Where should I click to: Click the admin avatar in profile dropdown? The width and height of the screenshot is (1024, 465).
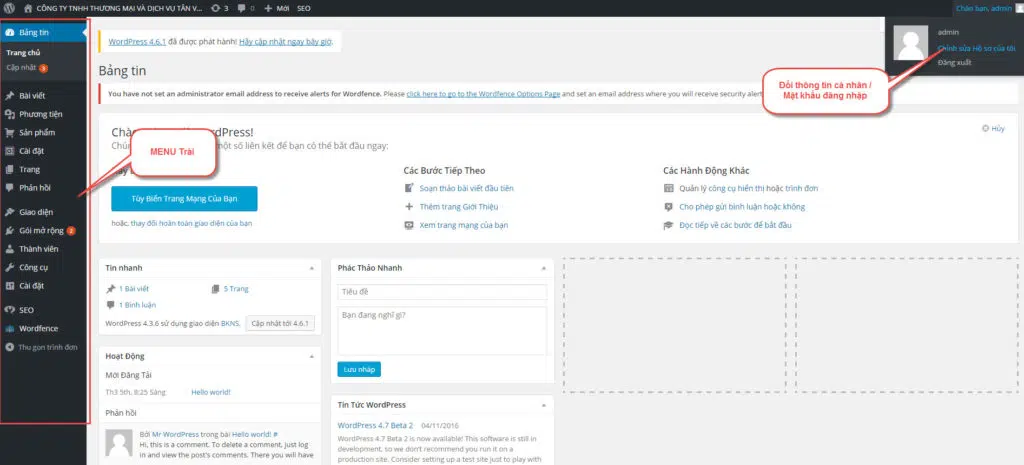(x=910, y=42)
